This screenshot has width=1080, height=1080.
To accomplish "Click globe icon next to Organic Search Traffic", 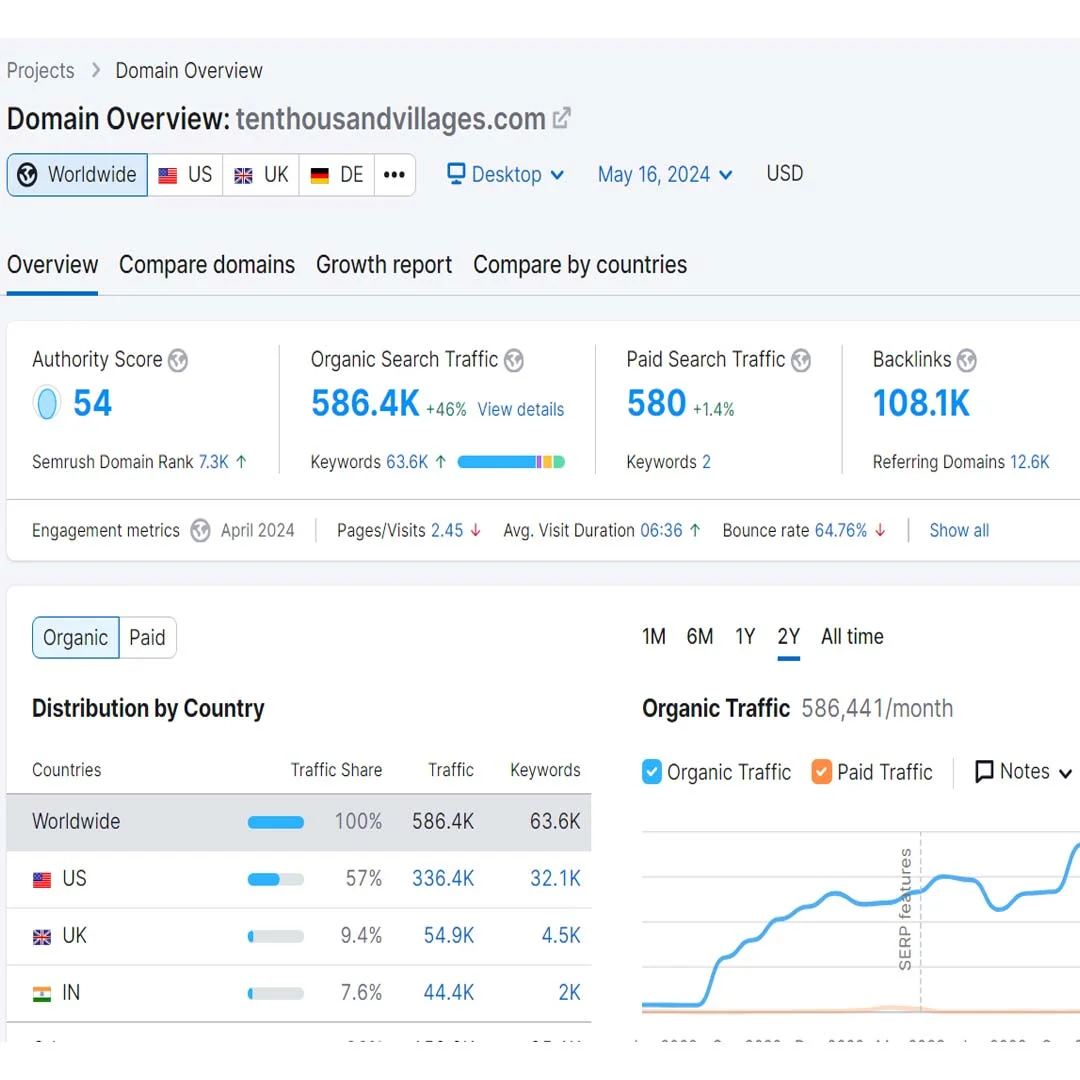I will tap(514, 360).
